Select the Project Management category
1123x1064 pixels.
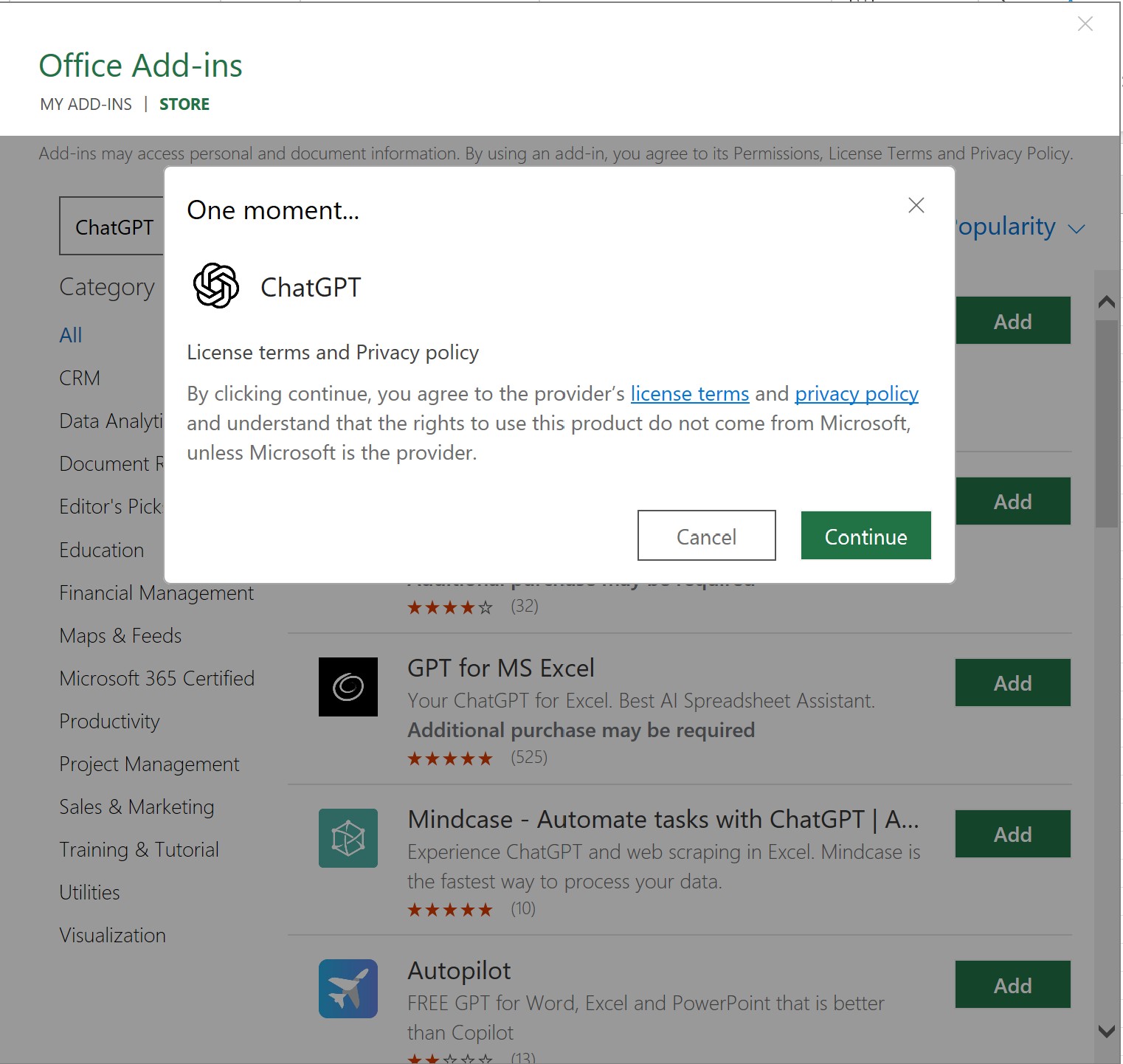click(149, 764)
